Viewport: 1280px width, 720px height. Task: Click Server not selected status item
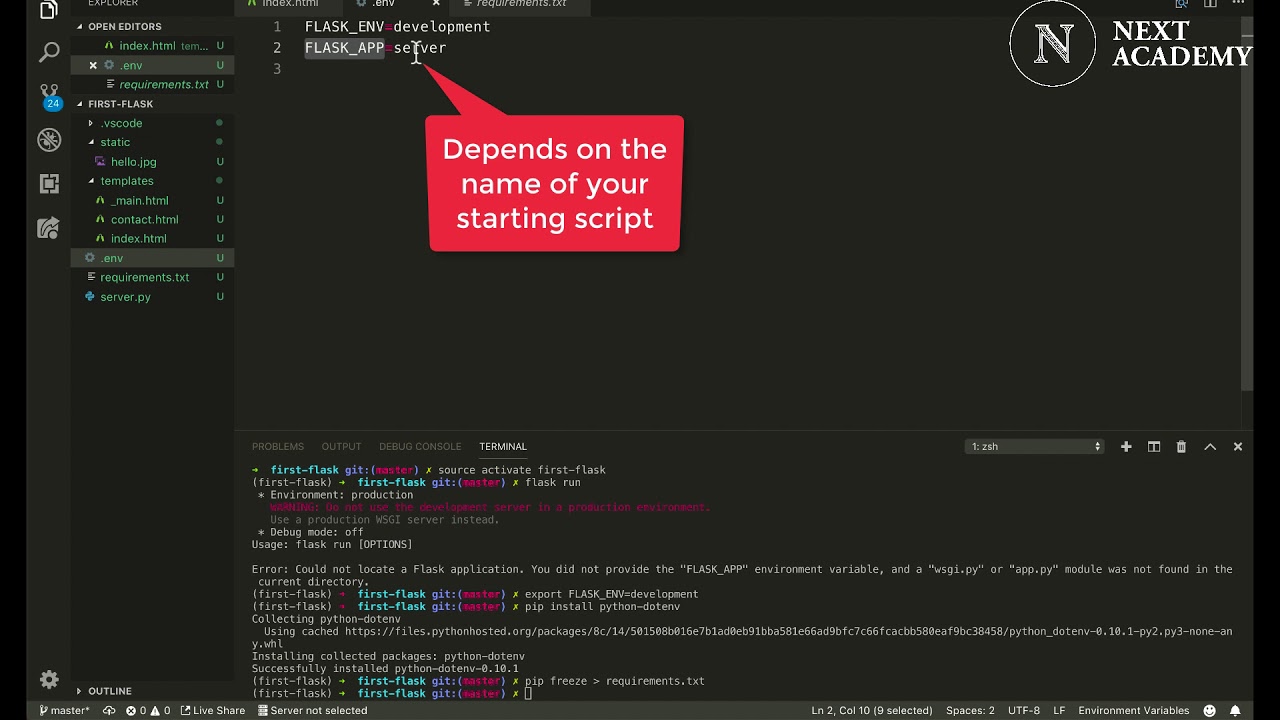coord(312,710)
